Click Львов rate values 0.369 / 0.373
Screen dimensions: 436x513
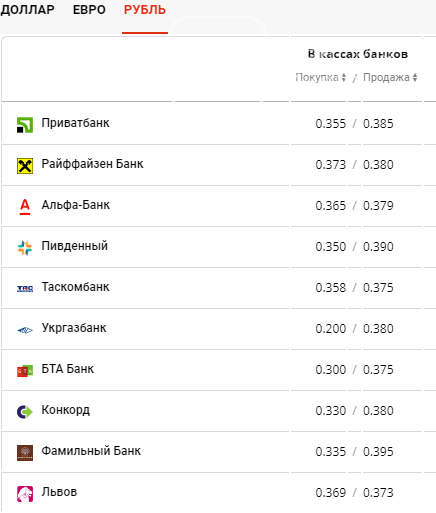pyautogui.click(x=354, y=493)
